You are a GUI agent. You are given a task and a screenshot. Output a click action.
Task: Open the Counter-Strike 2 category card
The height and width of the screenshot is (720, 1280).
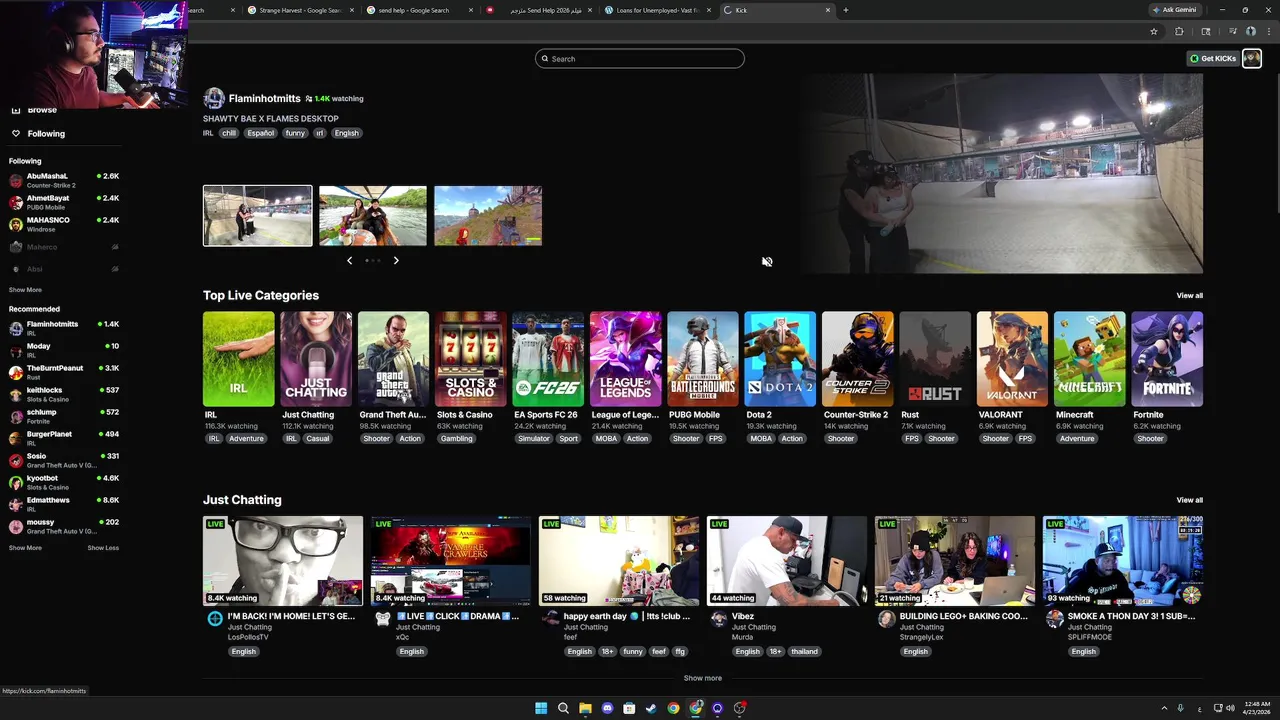(x=858, y=359)
